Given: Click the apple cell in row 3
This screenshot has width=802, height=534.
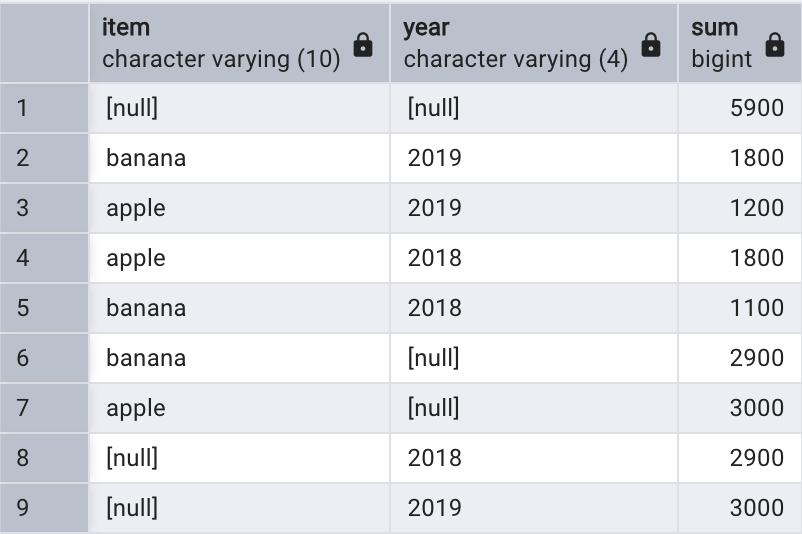Looking at the screenshot, I should click(239, 208).
